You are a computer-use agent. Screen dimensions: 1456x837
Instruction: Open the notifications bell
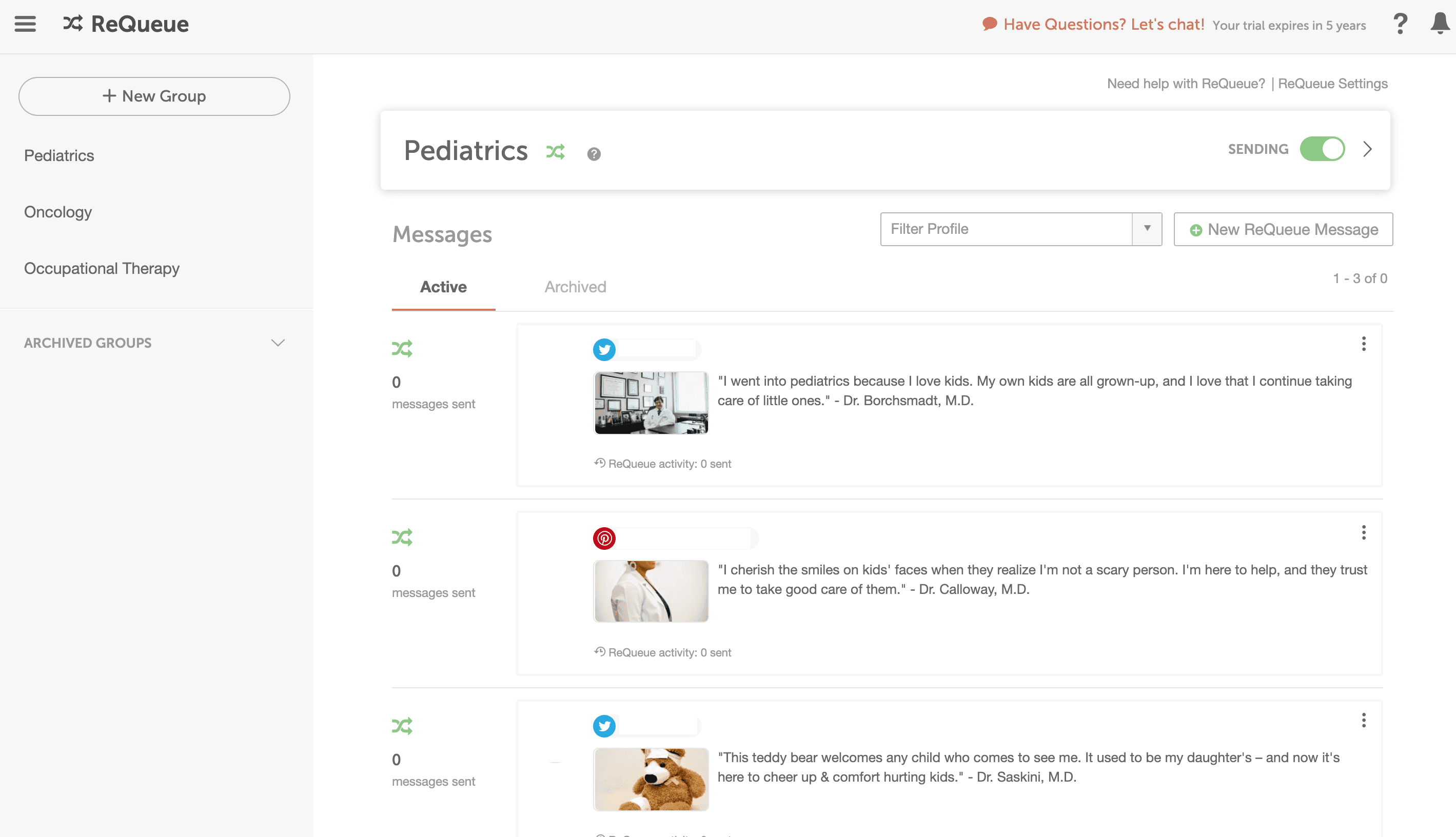(1440, 24)
